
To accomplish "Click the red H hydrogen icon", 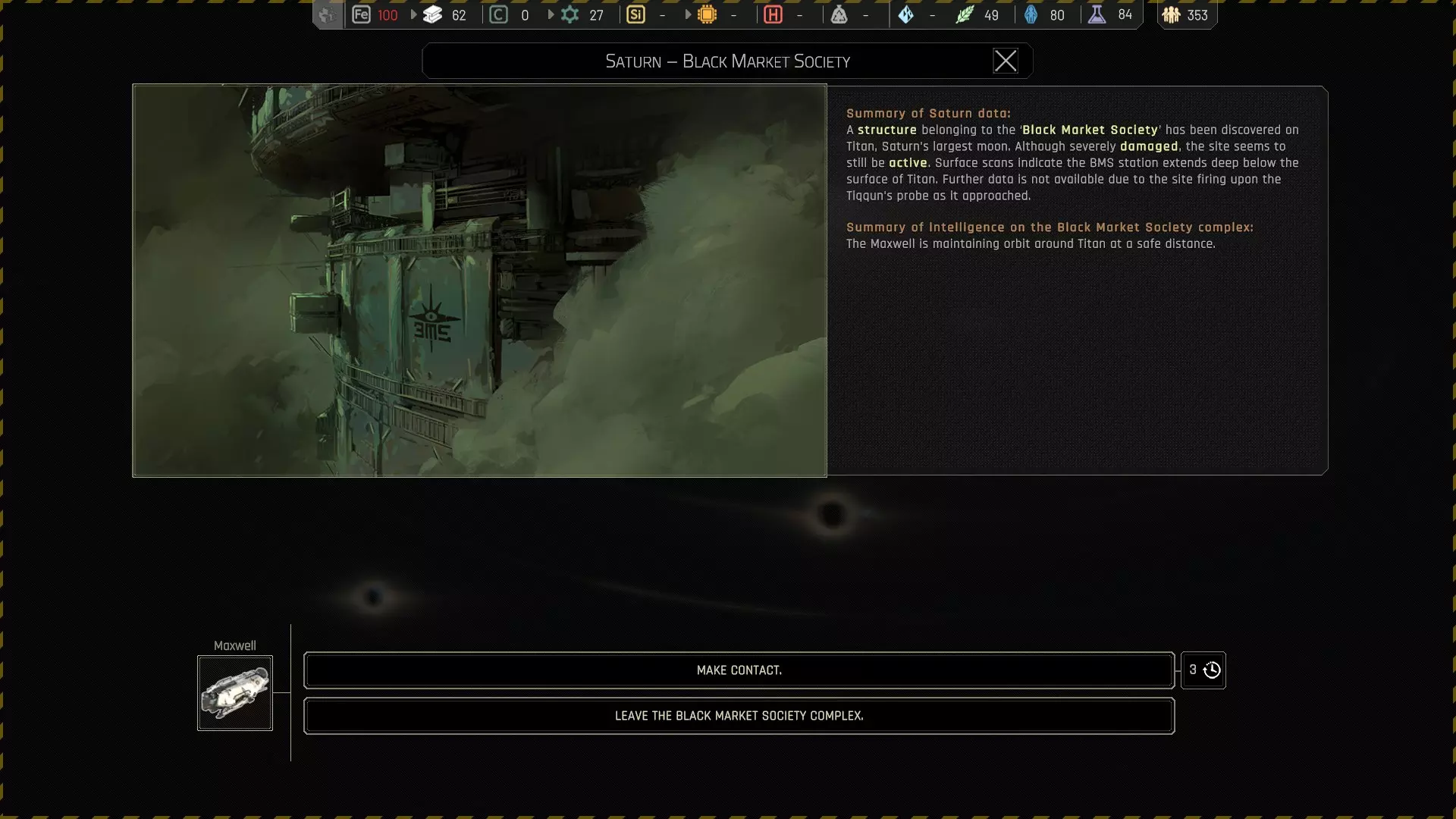I will tap(773, 14).
